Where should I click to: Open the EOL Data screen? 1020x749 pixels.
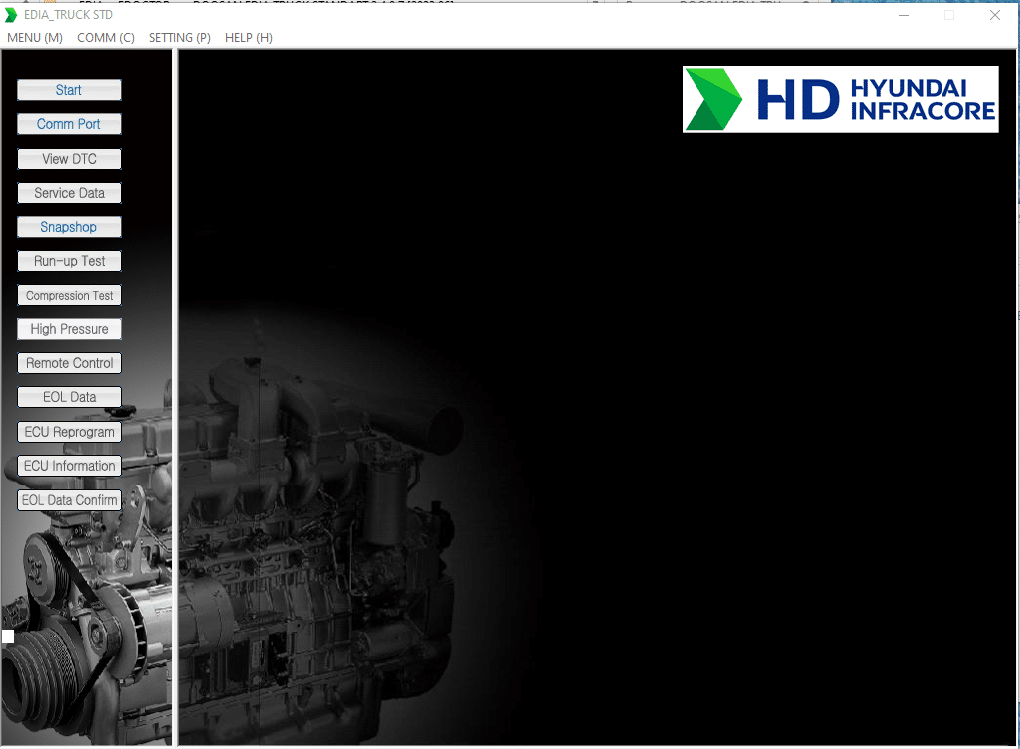click(x=69, y=397)
